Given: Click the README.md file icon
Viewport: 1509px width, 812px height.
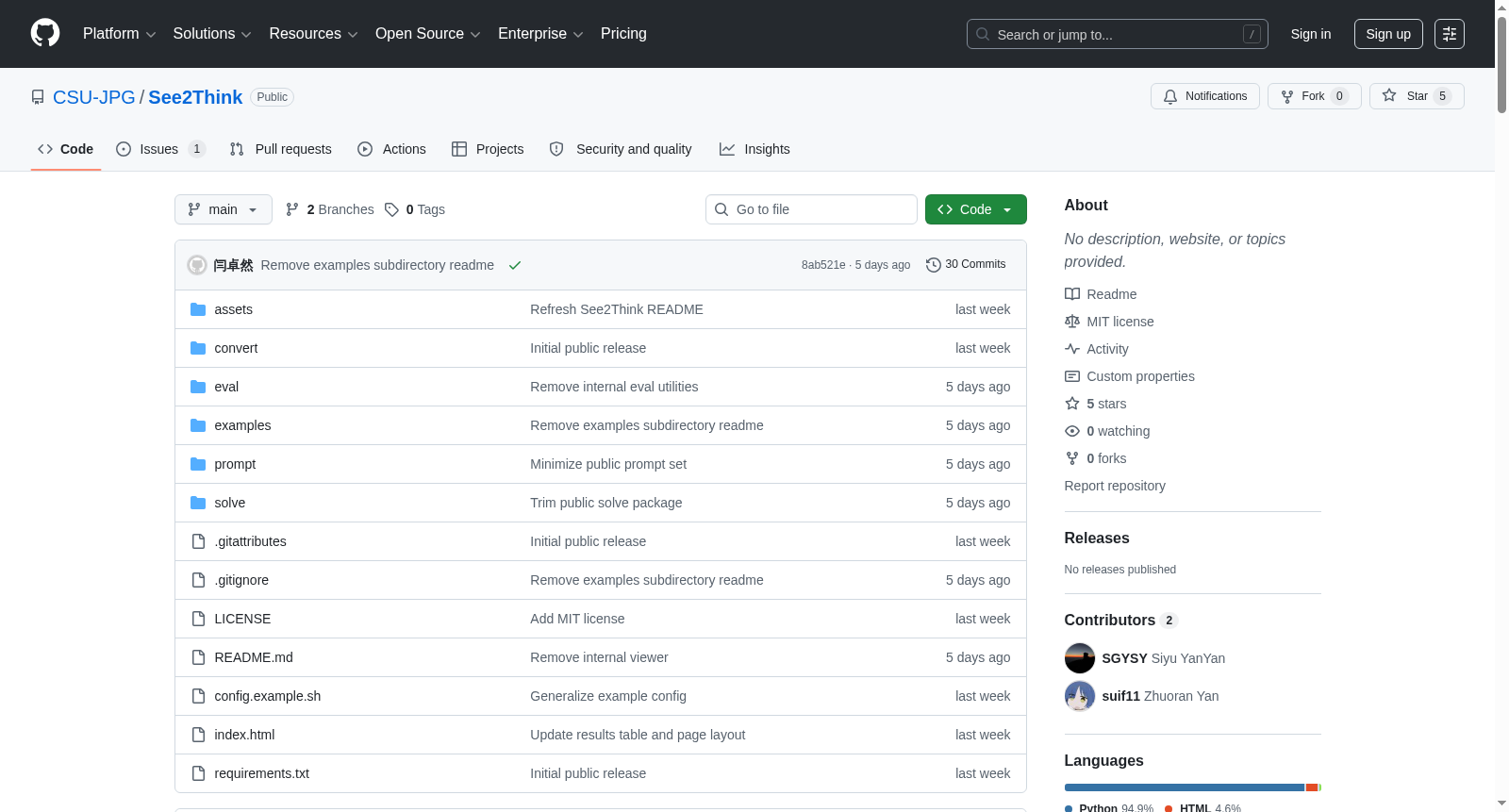Looking at the screenshot, I should [198, 657].
